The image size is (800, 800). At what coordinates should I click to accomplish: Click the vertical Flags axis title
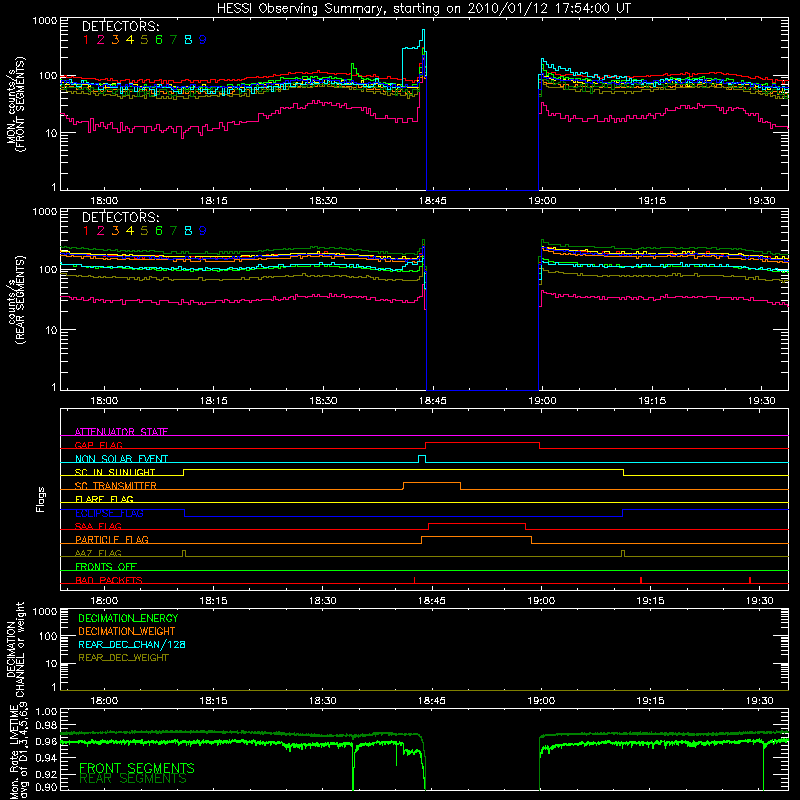(x=40, y=499)
